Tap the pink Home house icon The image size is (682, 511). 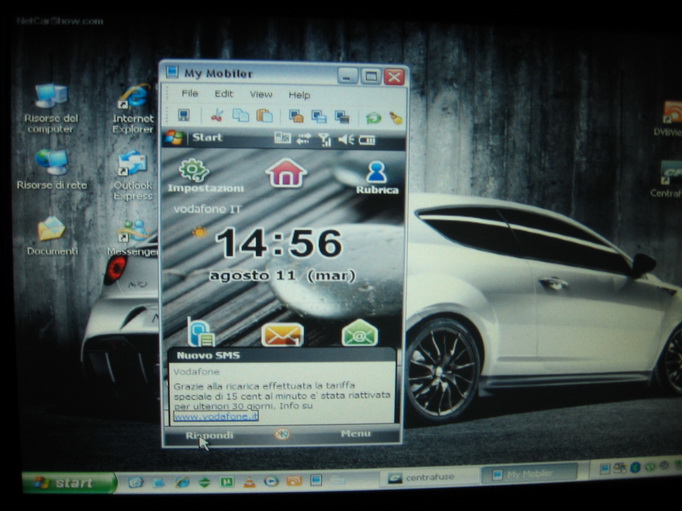[286, 173]
